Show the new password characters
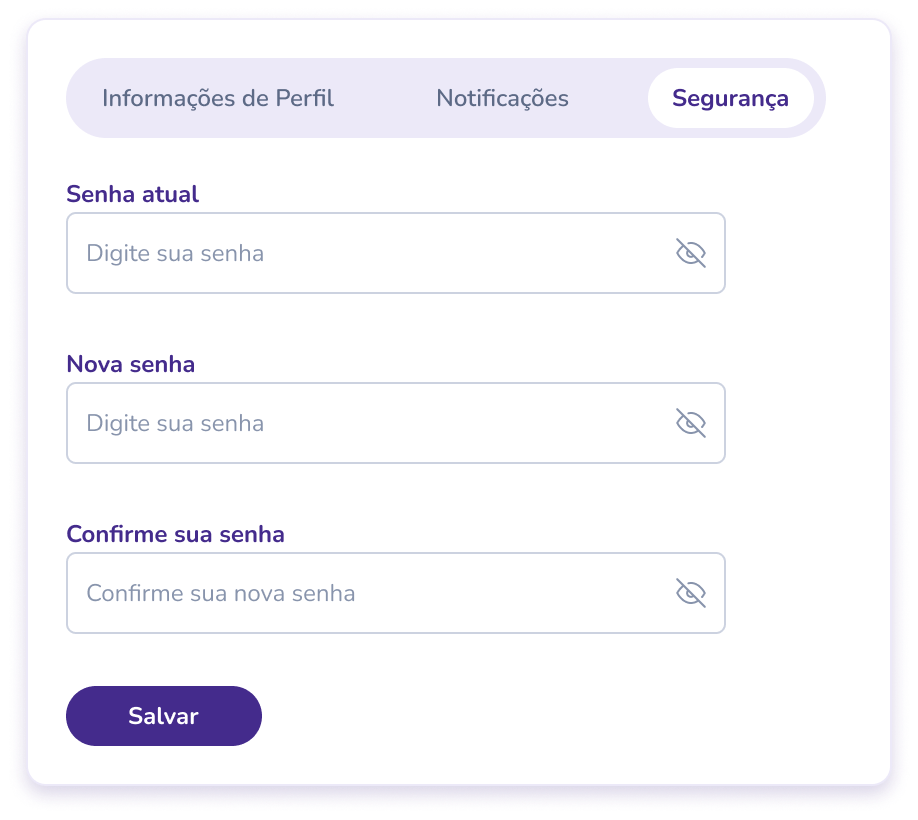Image resolution: width=918 pixels, height=820 pixels. pos(690,423)
